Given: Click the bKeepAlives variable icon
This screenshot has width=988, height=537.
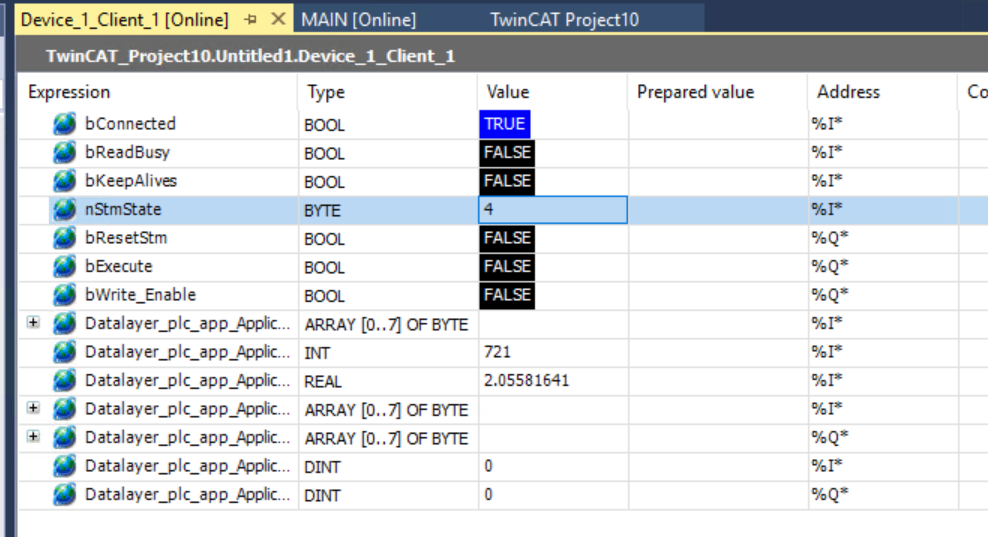Looking at the screenshot, I should point(64,181).
